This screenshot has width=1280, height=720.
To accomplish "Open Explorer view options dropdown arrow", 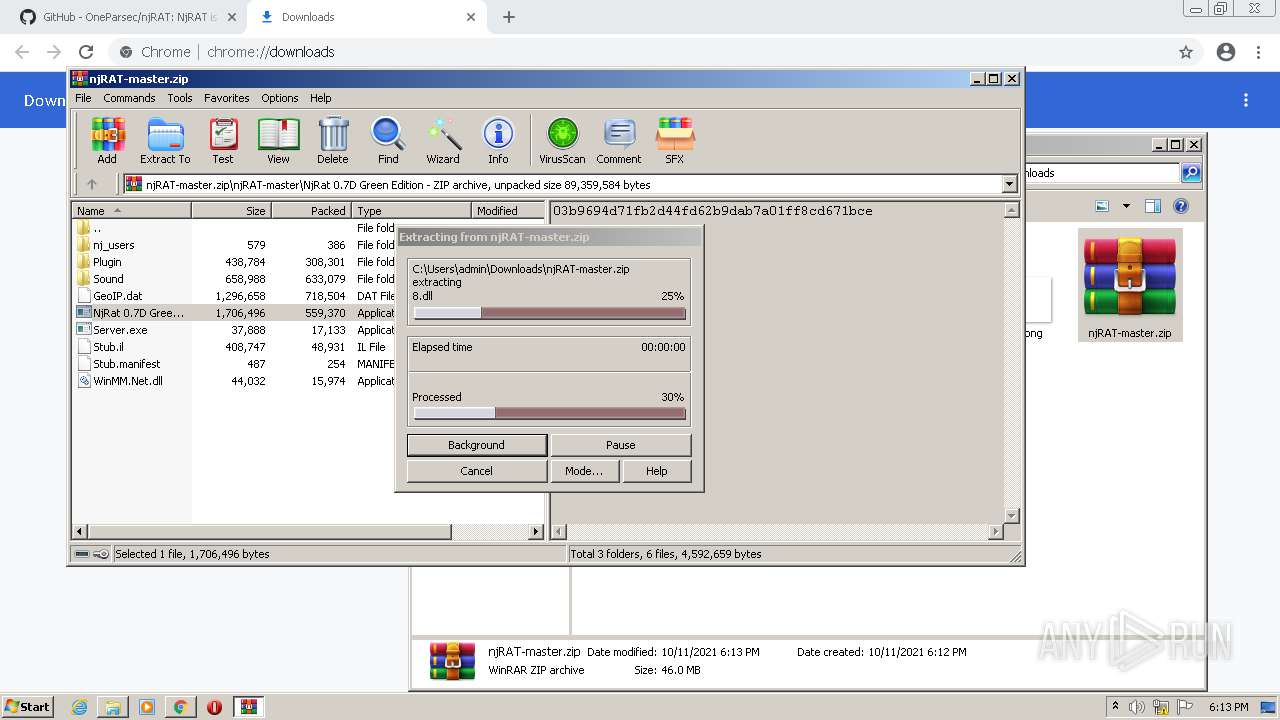I will click(1126, 206).
